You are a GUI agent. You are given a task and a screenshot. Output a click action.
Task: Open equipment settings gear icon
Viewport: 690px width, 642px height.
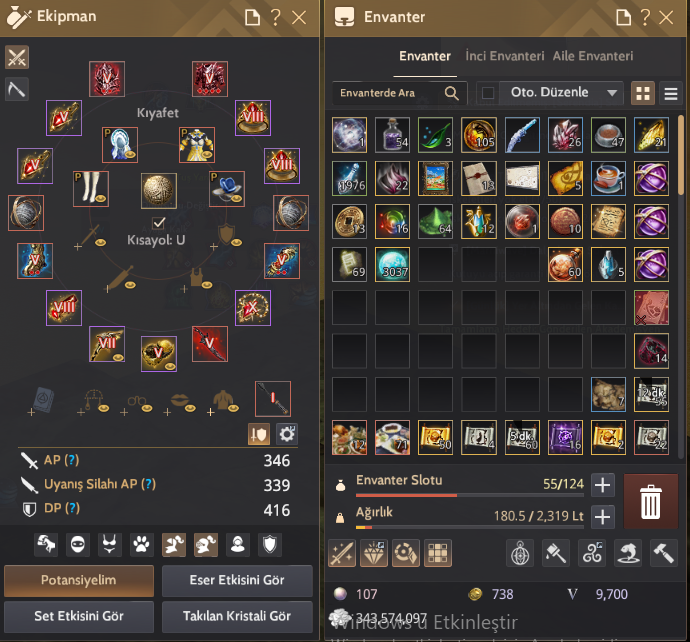pyautogui.click(x=287, y=434)
